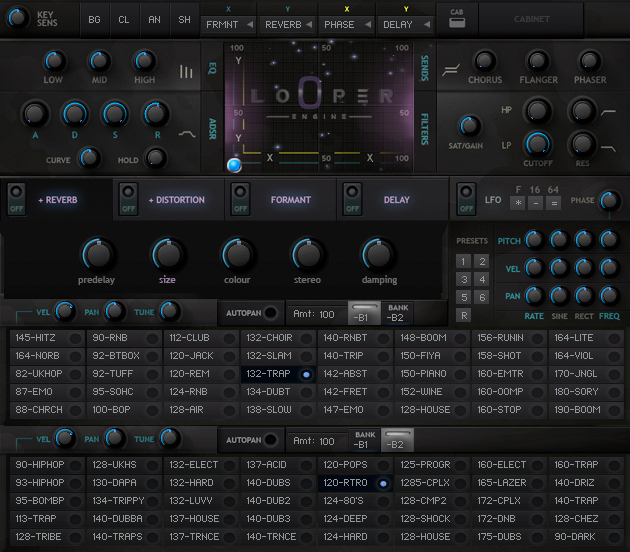Select the 175-DUBS loop

click(x=509, y=537)
